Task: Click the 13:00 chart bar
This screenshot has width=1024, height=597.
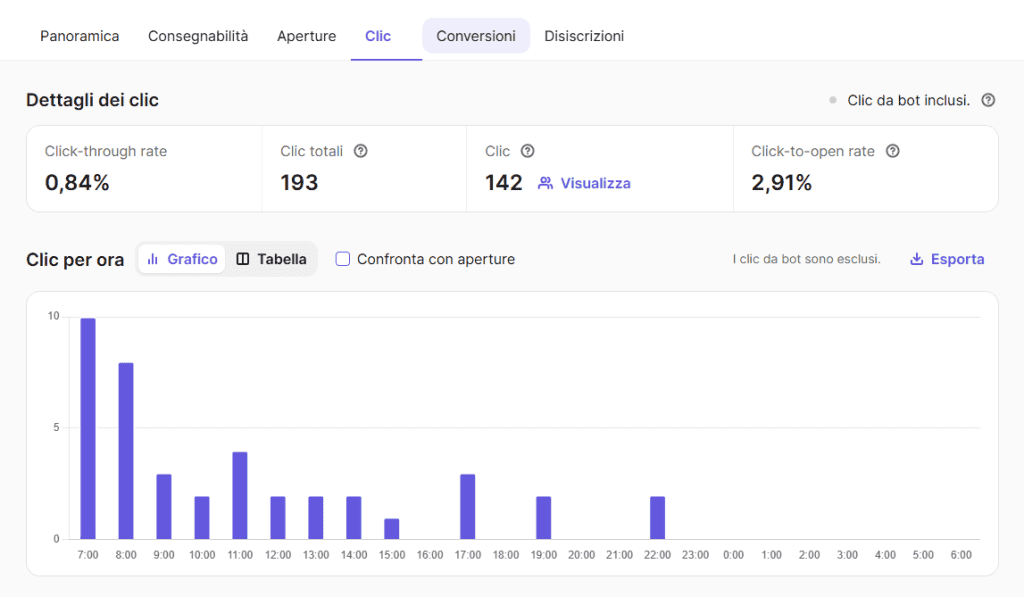Action: [315, 518]
